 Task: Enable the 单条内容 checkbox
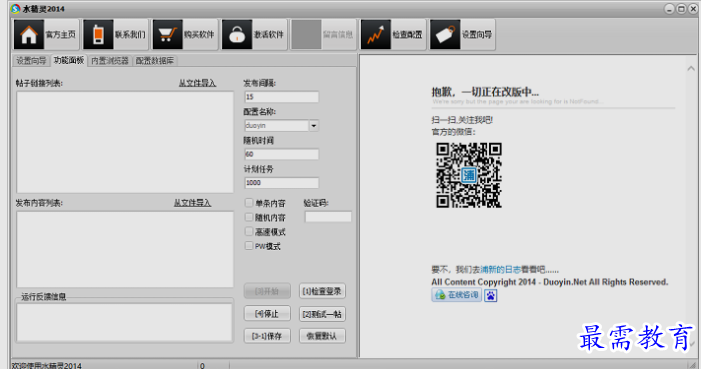(x=249, y=203)
